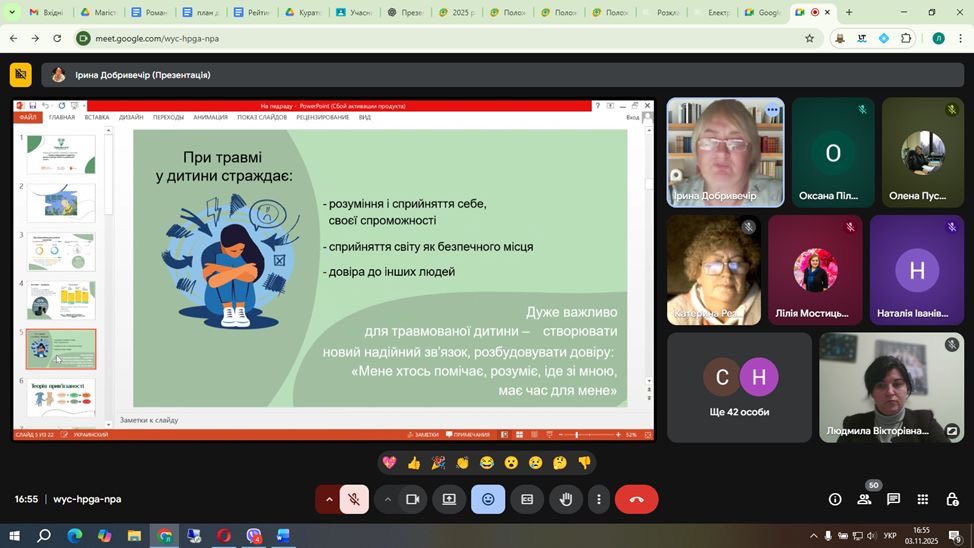The height and width of the screenshot is (548, 974).
Task: Open Windows Start menu
Action: (x=14, y=536)
